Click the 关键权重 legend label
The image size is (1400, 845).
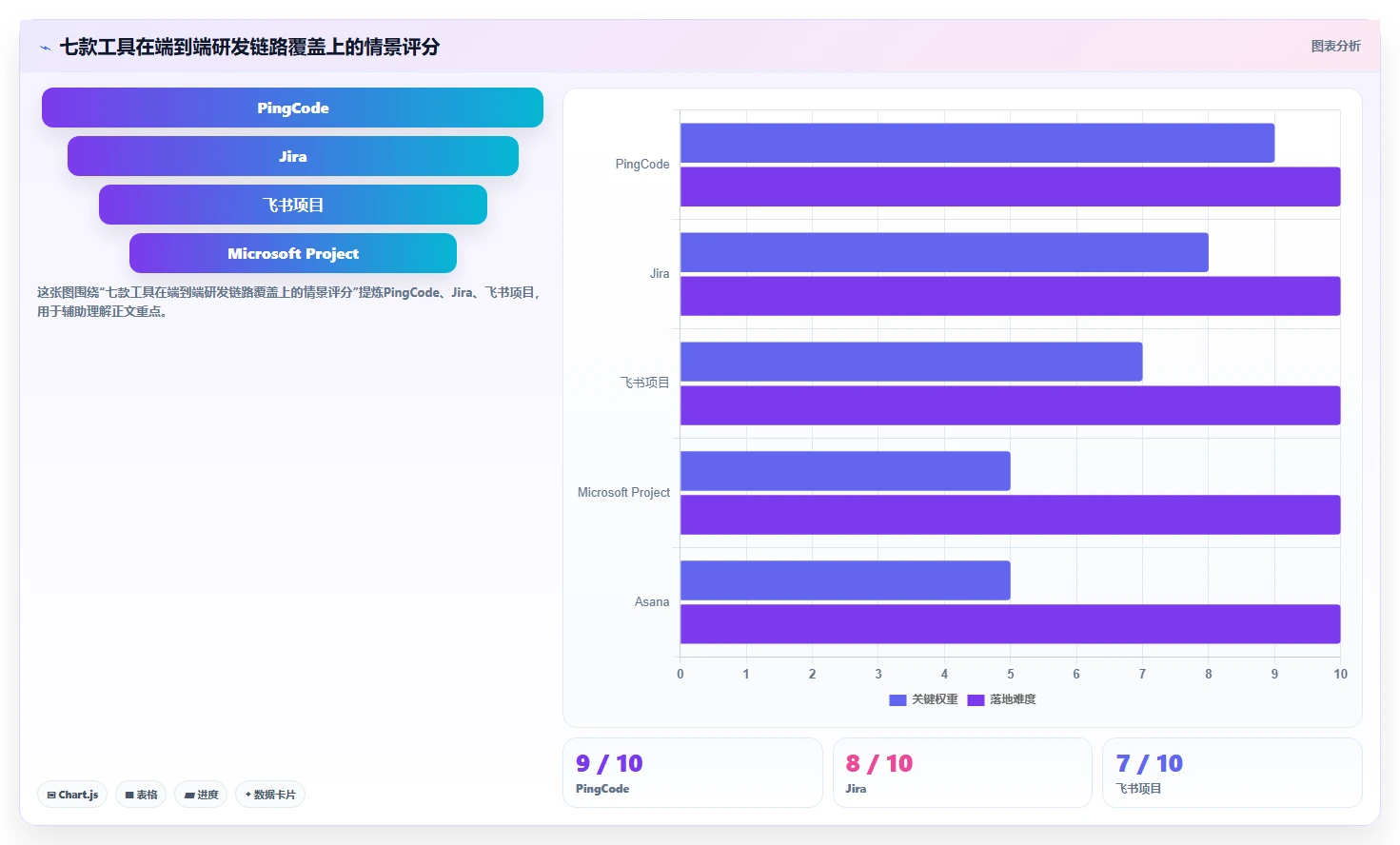pyautogui.click(x=935, y=699)
